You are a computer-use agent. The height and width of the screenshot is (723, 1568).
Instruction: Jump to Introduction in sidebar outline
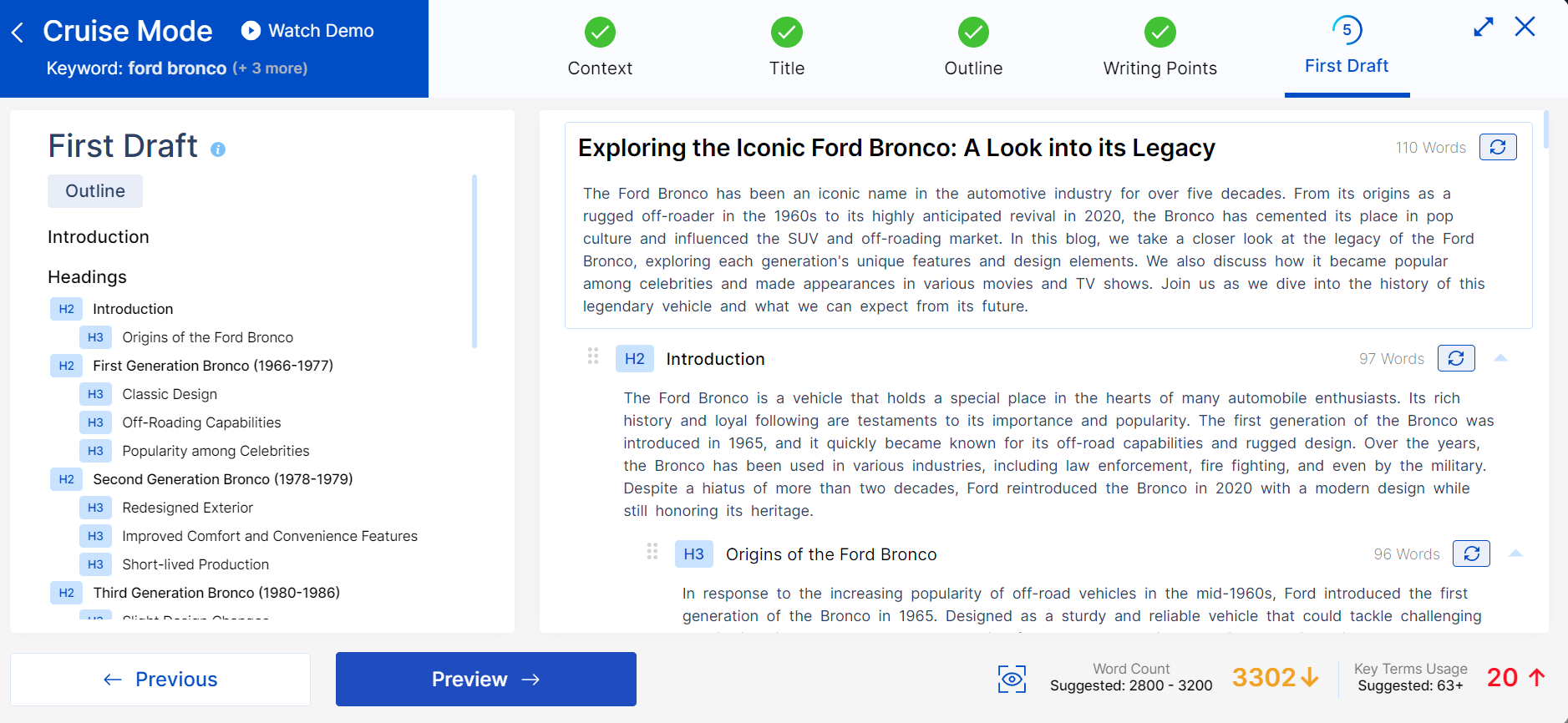pos(99,237)
